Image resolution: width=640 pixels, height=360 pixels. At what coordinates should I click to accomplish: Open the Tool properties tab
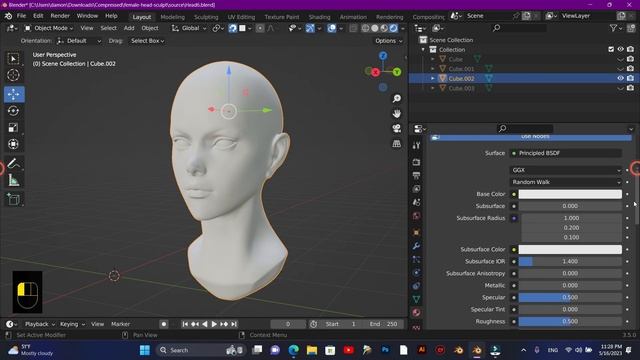pos(416,146)
